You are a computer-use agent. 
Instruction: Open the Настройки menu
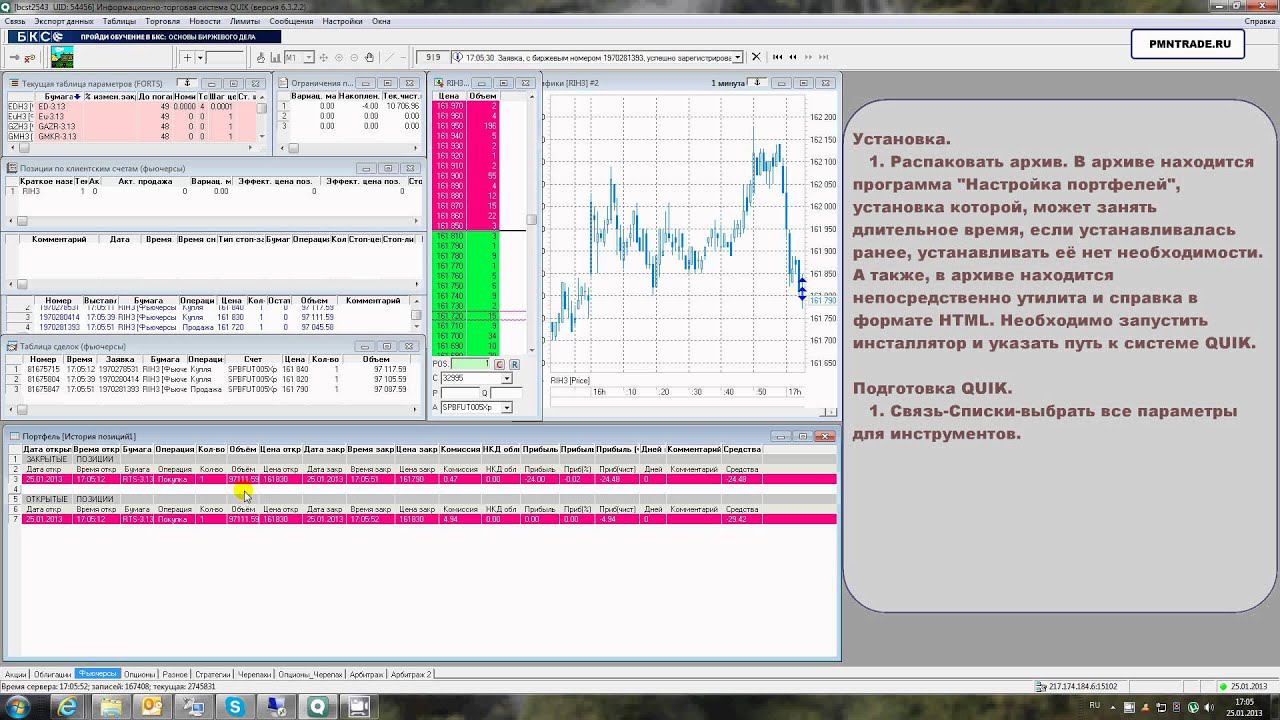343,21
